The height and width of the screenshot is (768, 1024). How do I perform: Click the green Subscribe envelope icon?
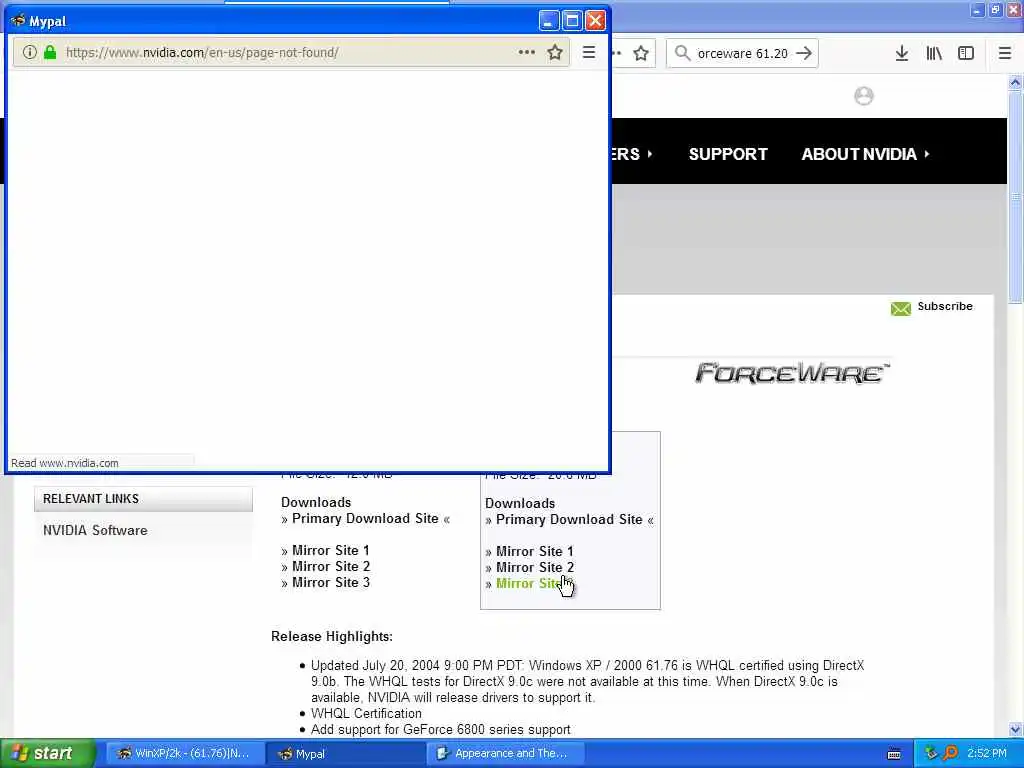coord(901,308)
